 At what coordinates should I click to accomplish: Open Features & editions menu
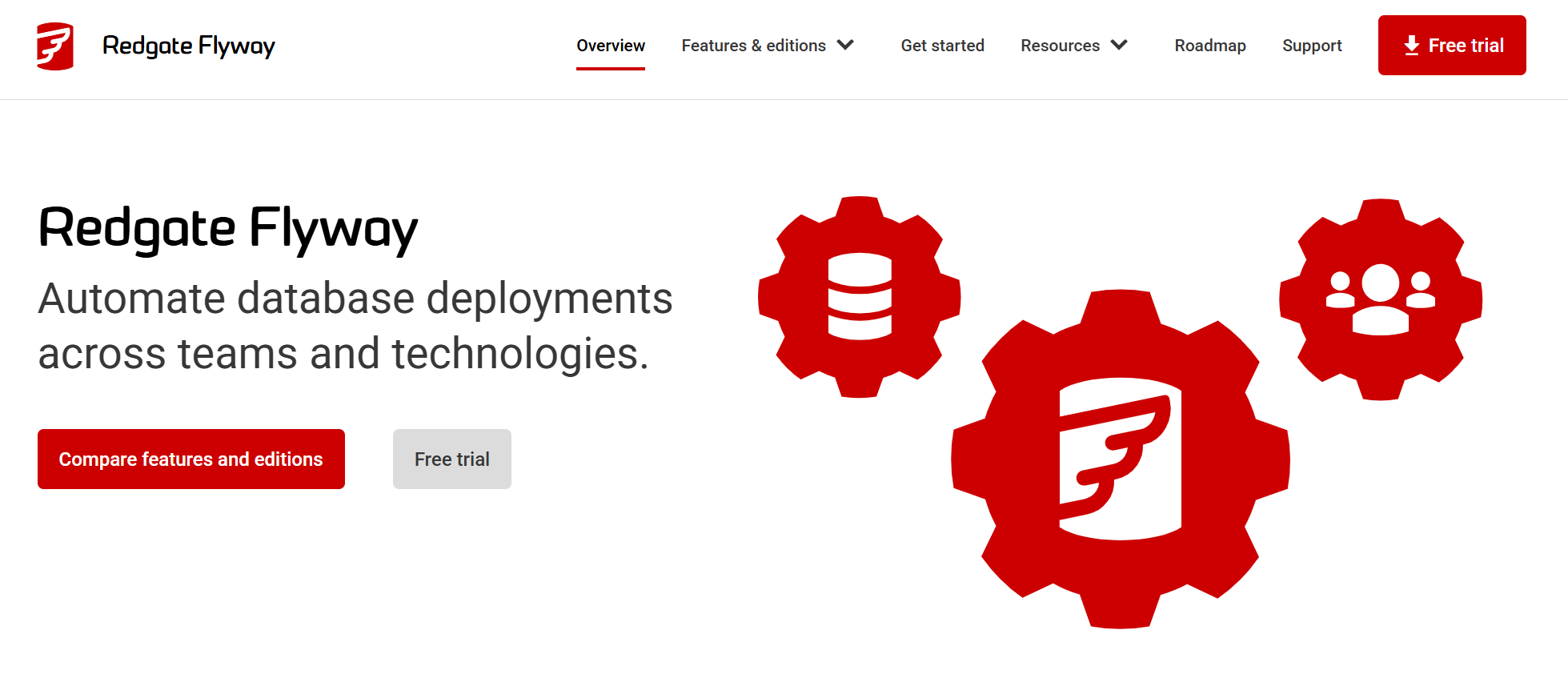[x=753, y=46]
